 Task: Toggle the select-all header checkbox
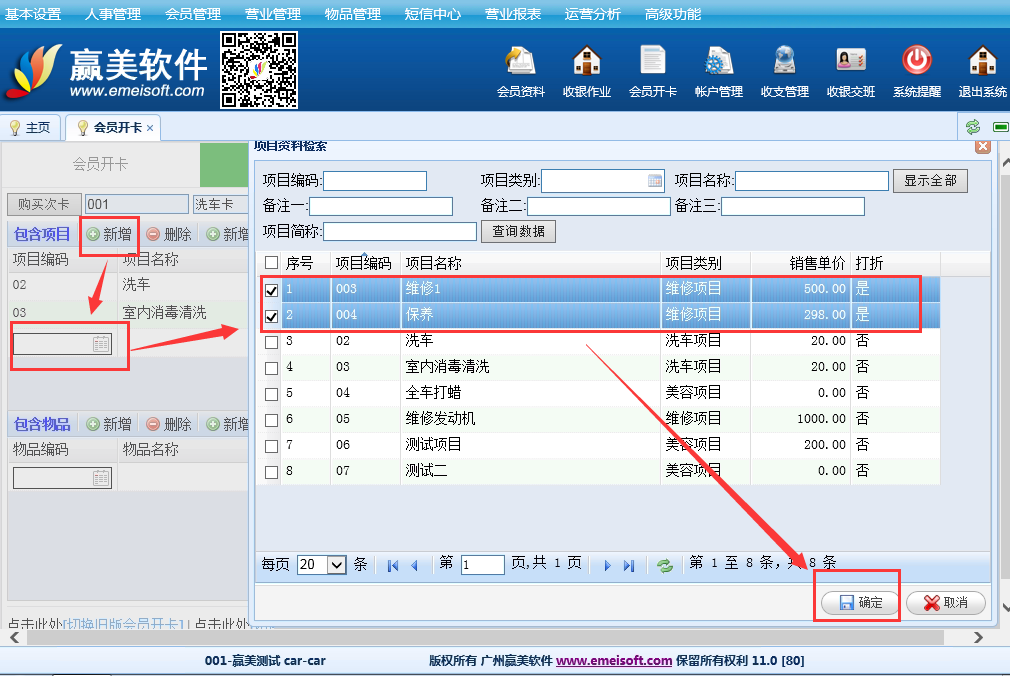(x=271, y=263)
